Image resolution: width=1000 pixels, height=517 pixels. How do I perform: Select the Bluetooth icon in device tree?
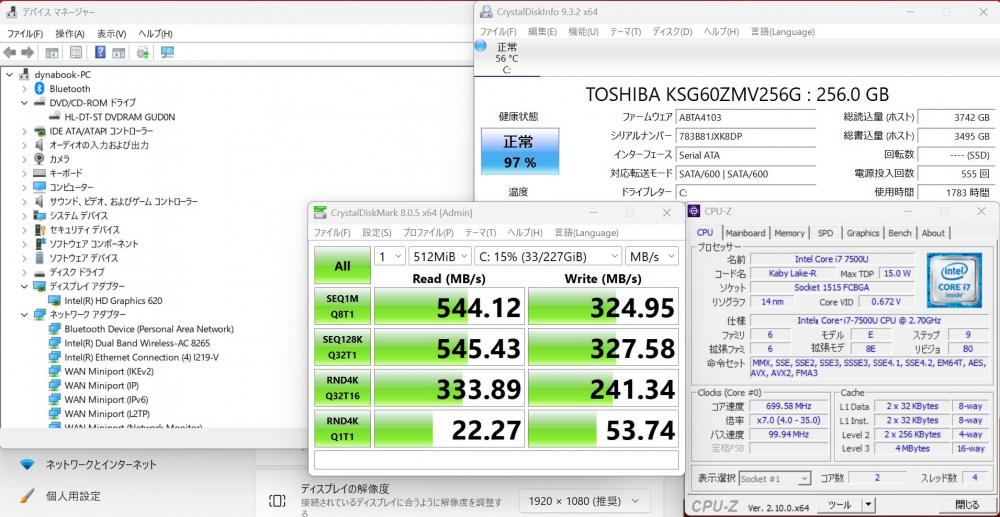point(38,89)
